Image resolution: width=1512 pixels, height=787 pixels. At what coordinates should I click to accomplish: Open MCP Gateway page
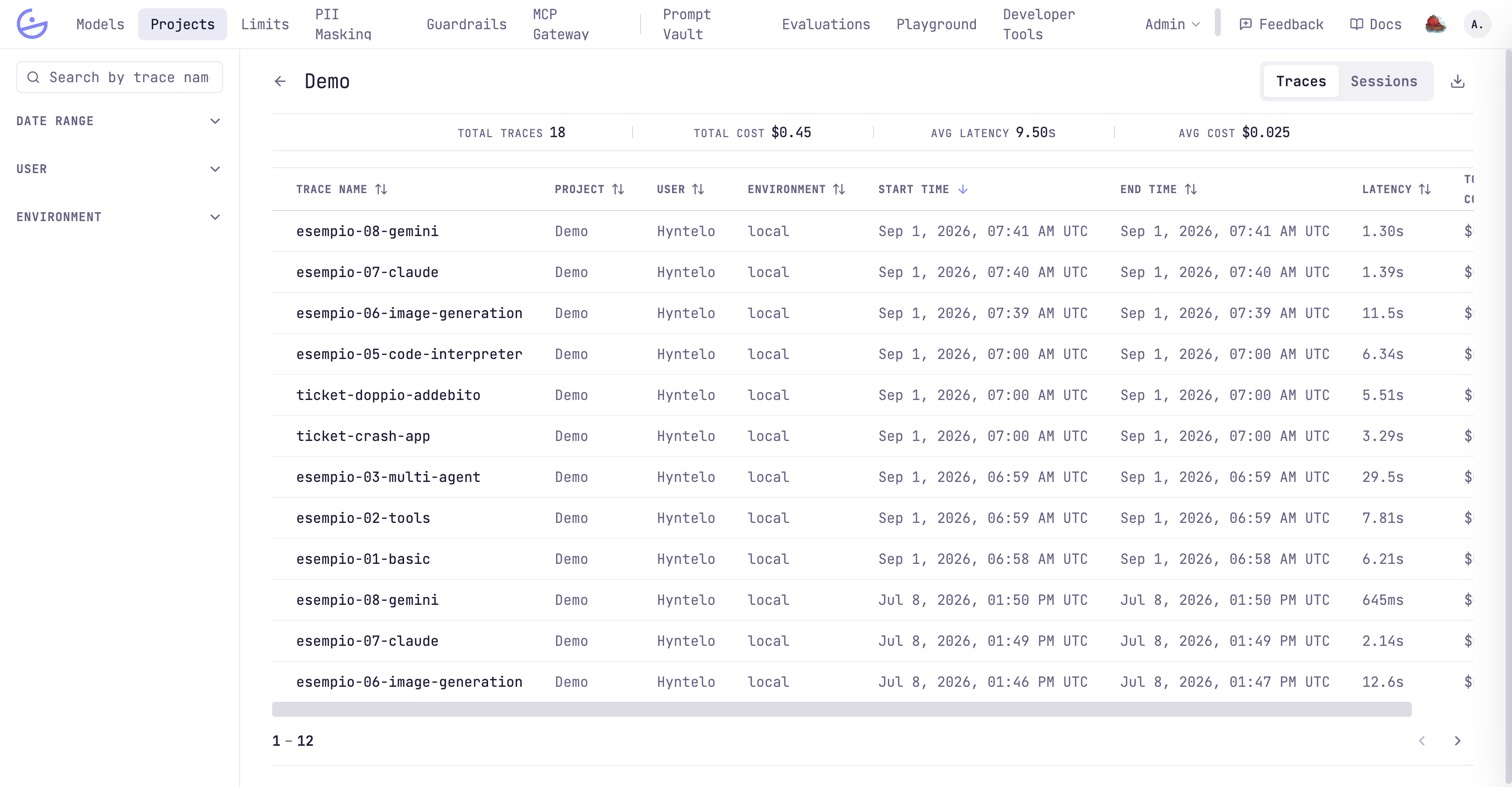click(x=561, y=24)
